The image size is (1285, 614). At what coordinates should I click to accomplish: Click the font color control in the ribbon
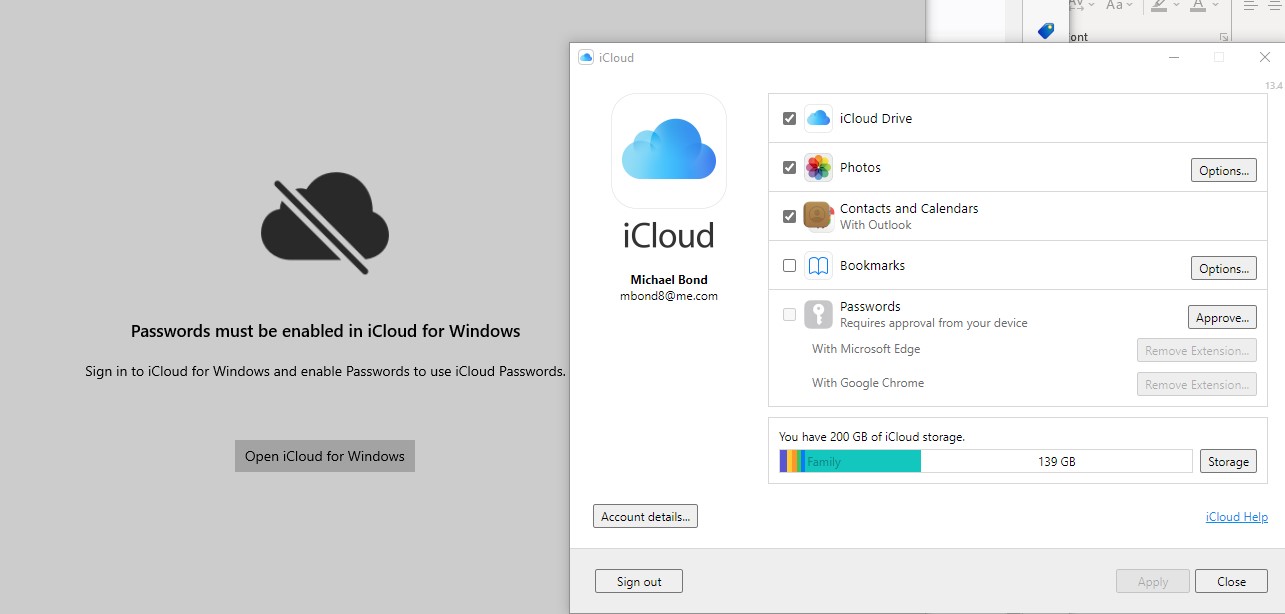(x=1197, y=7)
